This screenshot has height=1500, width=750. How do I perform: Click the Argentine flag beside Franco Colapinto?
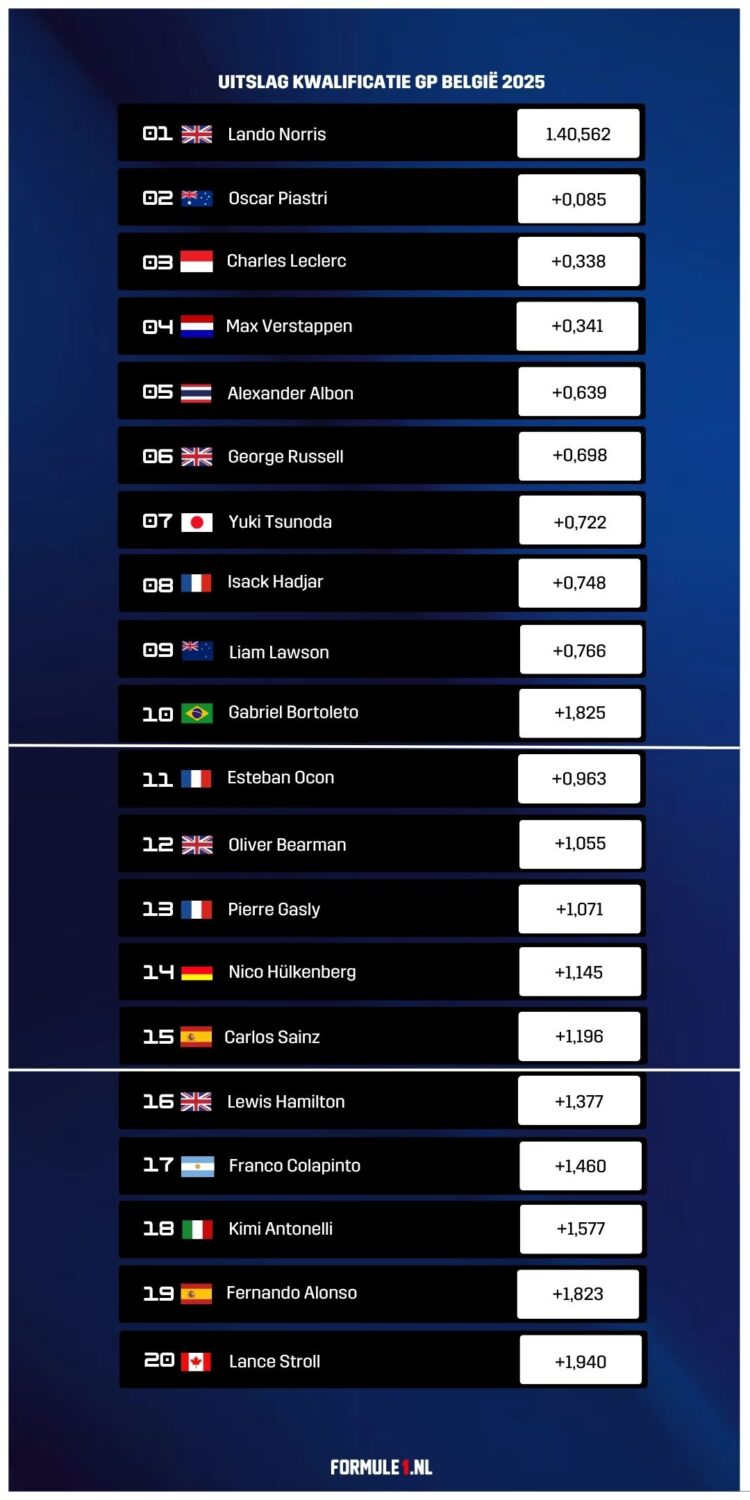pos(197,1166)
